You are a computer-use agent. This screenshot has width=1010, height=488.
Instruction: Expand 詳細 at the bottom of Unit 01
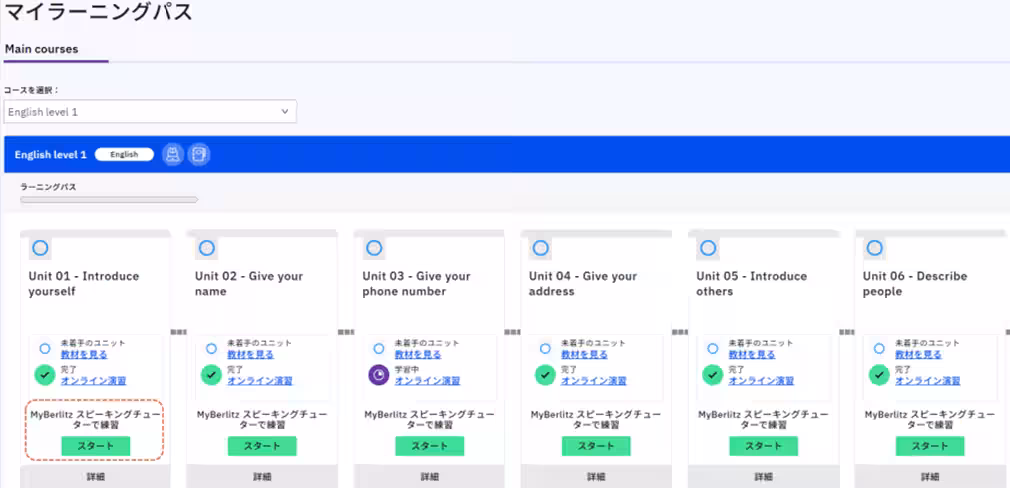95,477
